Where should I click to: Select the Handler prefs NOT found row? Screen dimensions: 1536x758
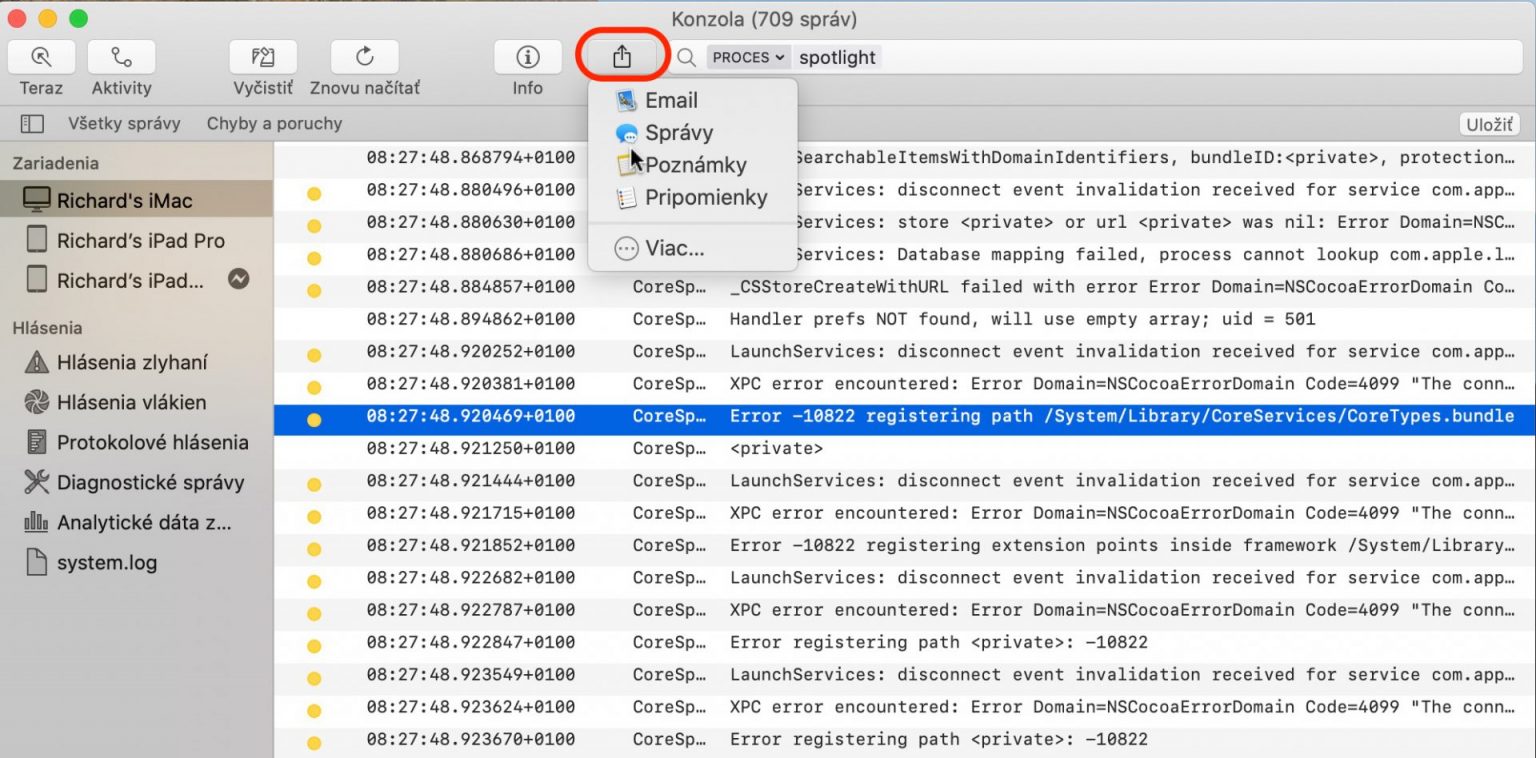pos(904,319)
